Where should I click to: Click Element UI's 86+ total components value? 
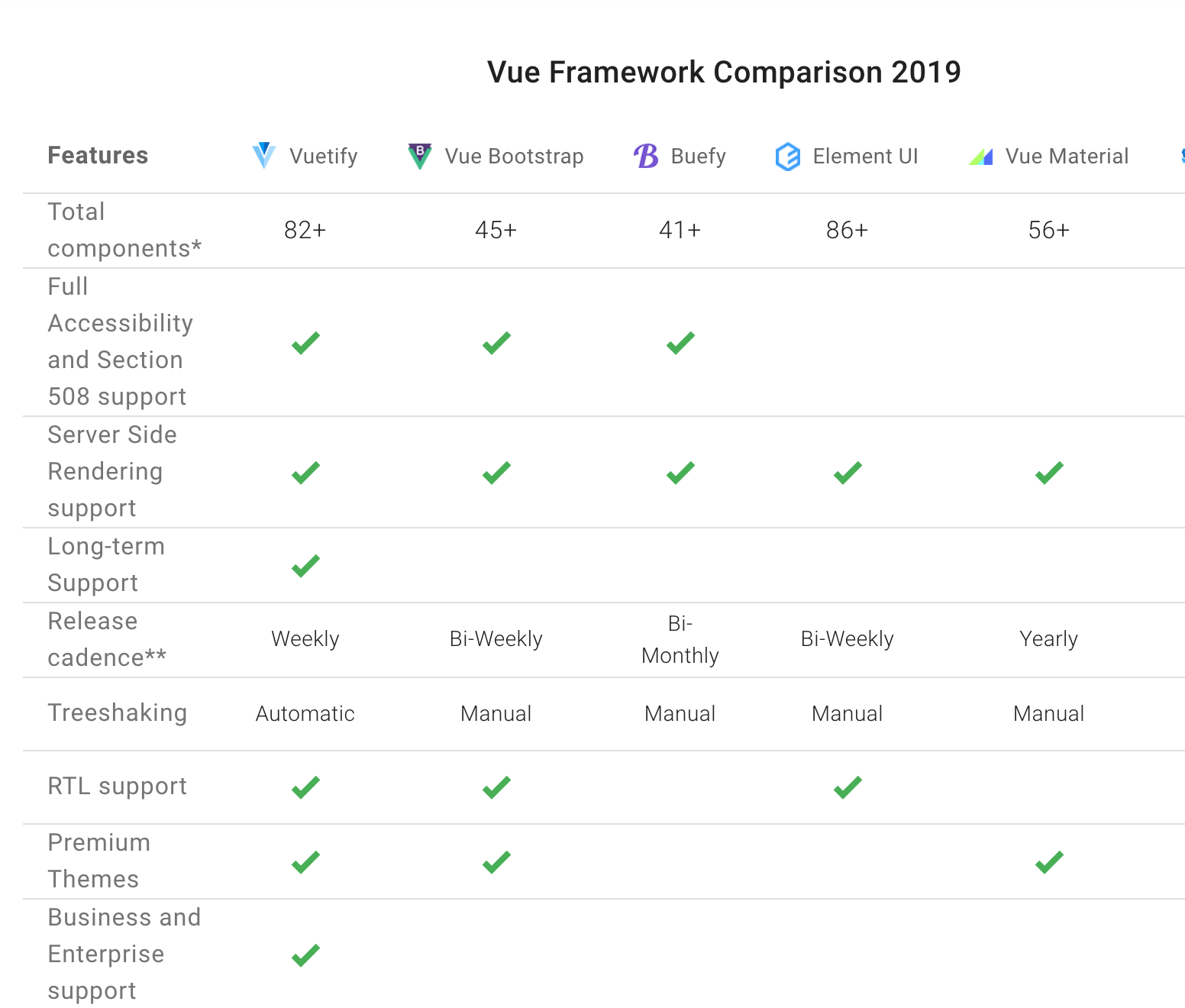(x=848, y=230)
